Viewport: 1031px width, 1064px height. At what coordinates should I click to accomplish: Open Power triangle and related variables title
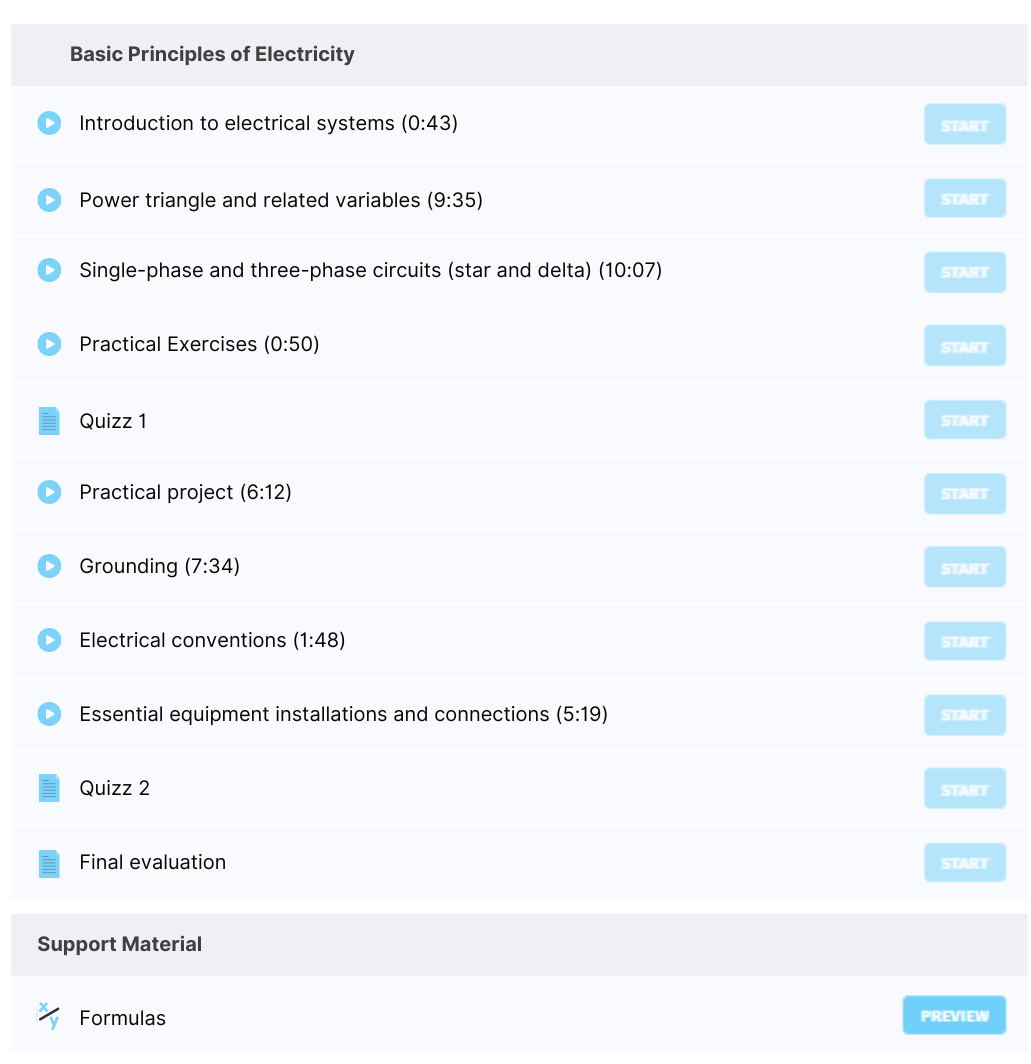[x=281, y=200]
